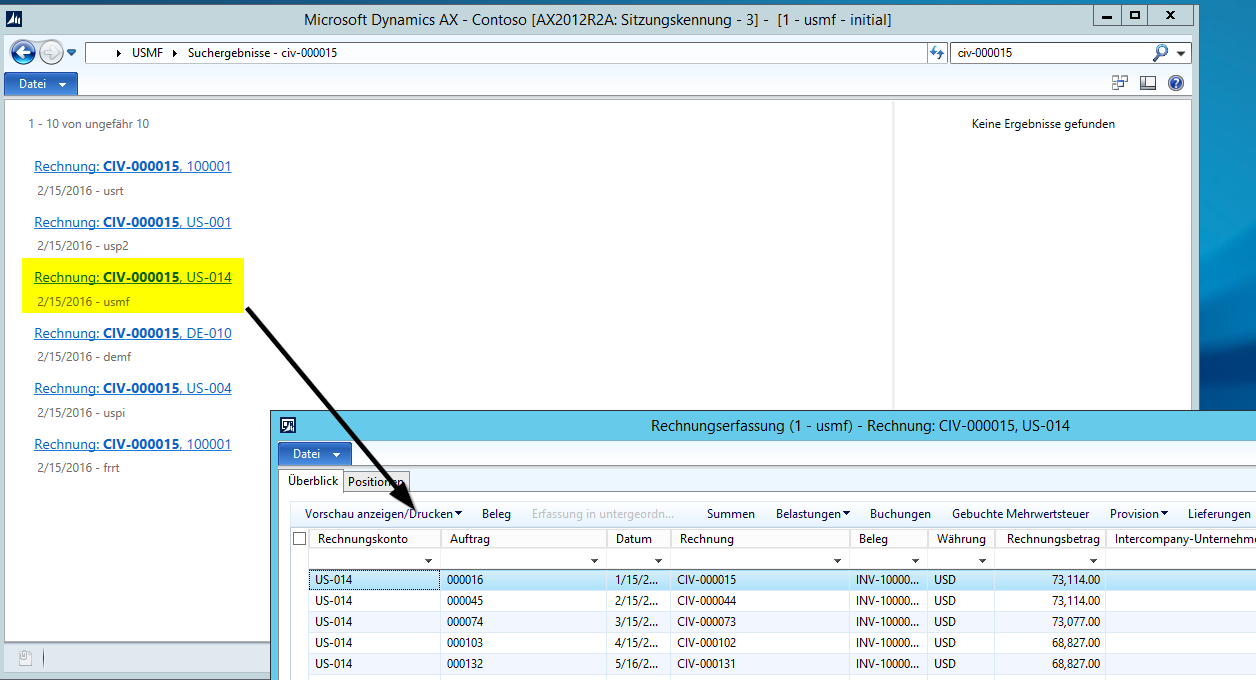
Task: Click the forward navigation arrow button
Action: (51, 53)
